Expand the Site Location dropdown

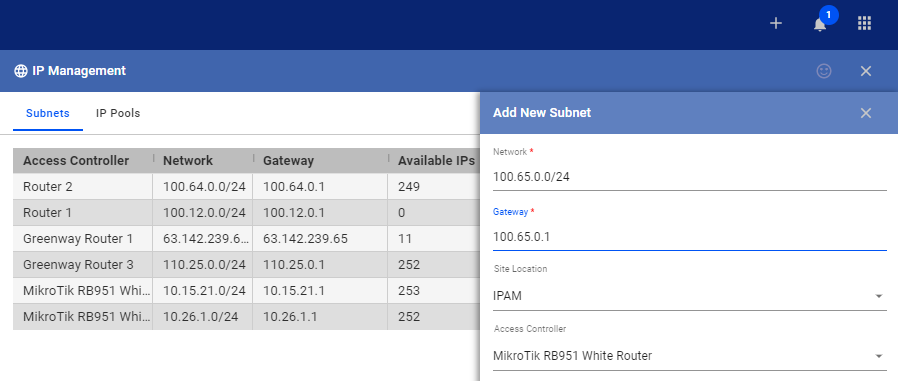[x=690, y=296]
